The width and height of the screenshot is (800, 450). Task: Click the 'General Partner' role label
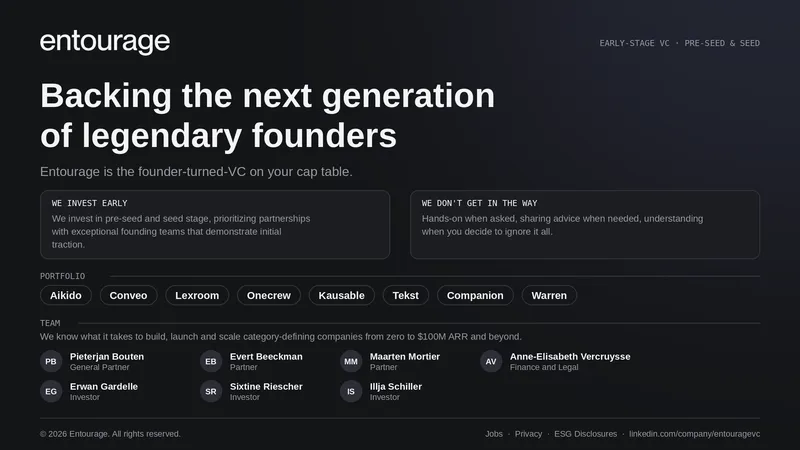point(99,367)
